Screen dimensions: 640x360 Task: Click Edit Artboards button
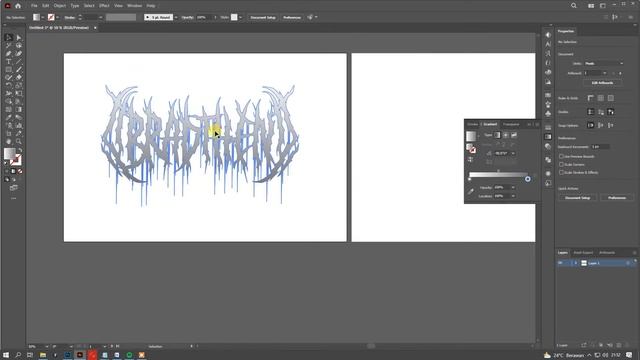[x=602, y=83]
